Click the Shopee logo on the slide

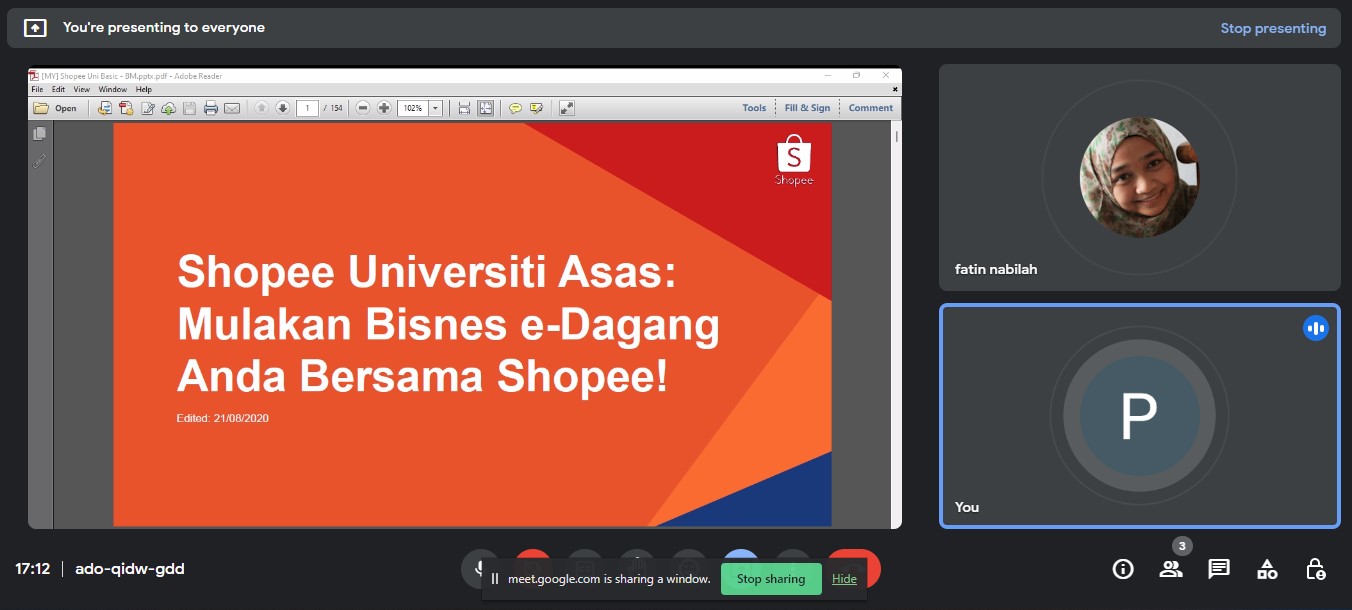pyautogui.click(x=794, y=160)
